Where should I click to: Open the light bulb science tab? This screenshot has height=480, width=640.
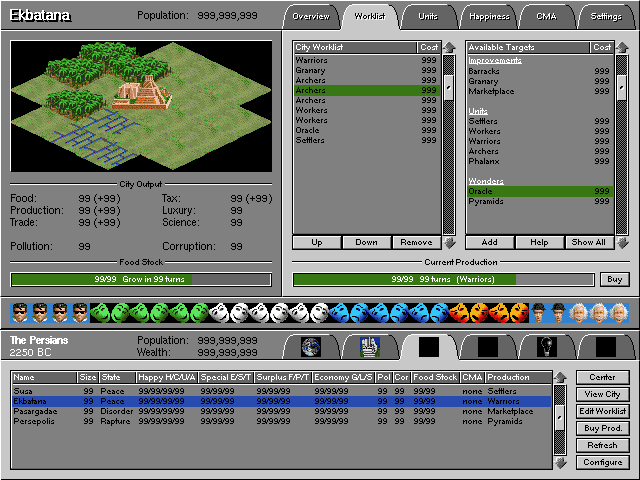click(x=547, y=347)
